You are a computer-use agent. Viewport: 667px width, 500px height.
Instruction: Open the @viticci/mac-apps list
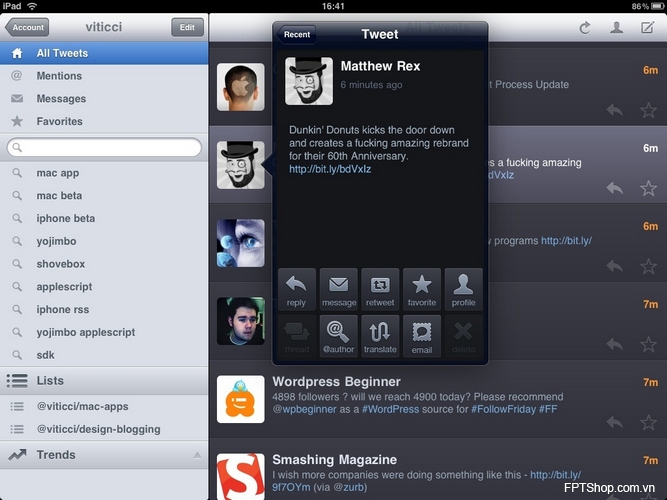(x=104, y=406)
